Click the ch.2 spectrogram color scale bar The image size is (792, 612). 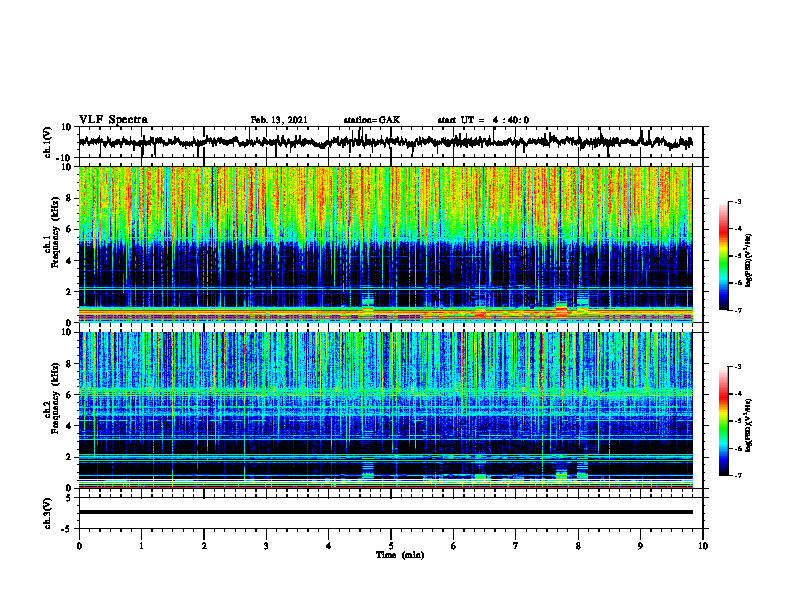click(723, 421)
